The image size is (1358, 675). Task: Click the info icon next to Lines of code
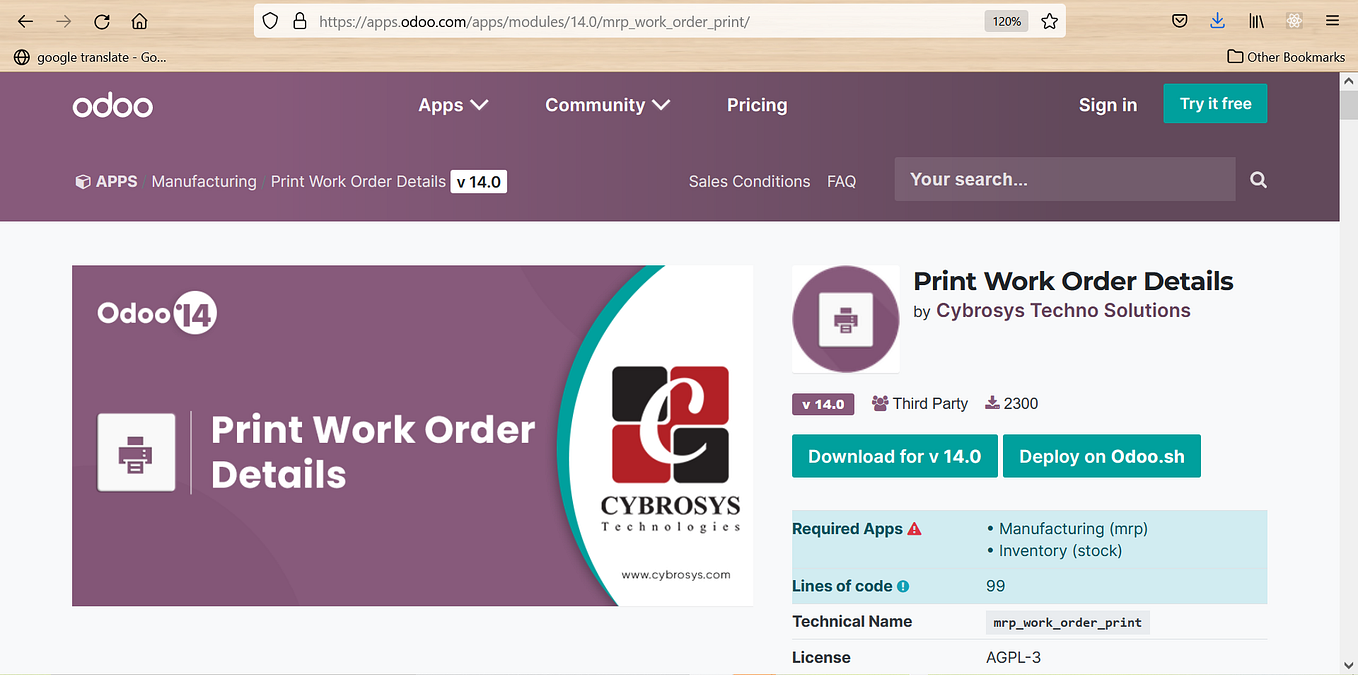click(x=904, y=586)
